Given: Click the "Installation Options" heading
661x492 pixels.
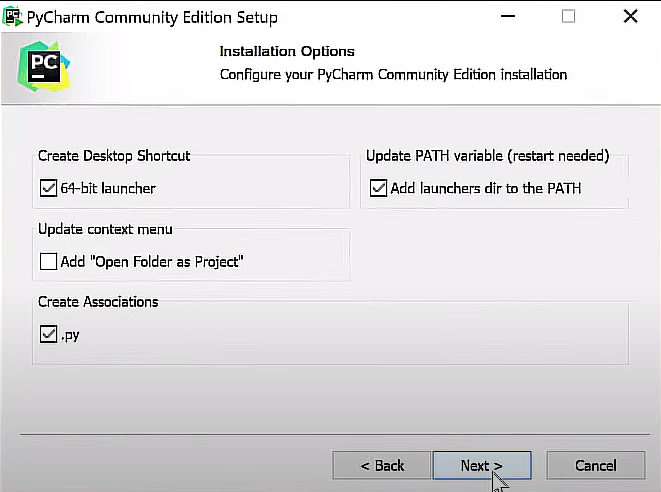Looking at the screenshot, I should click(x=287, y=51).
